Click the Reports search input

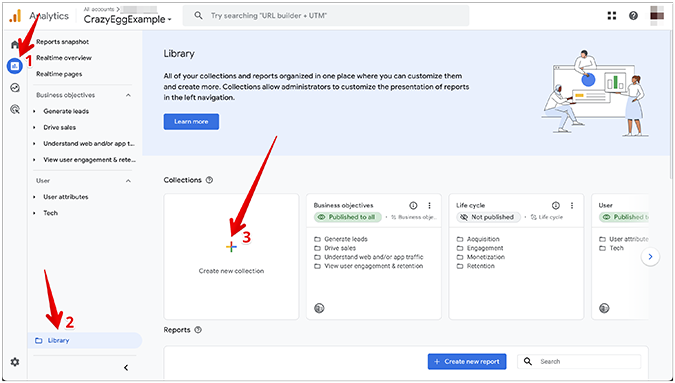pos(579,361)
